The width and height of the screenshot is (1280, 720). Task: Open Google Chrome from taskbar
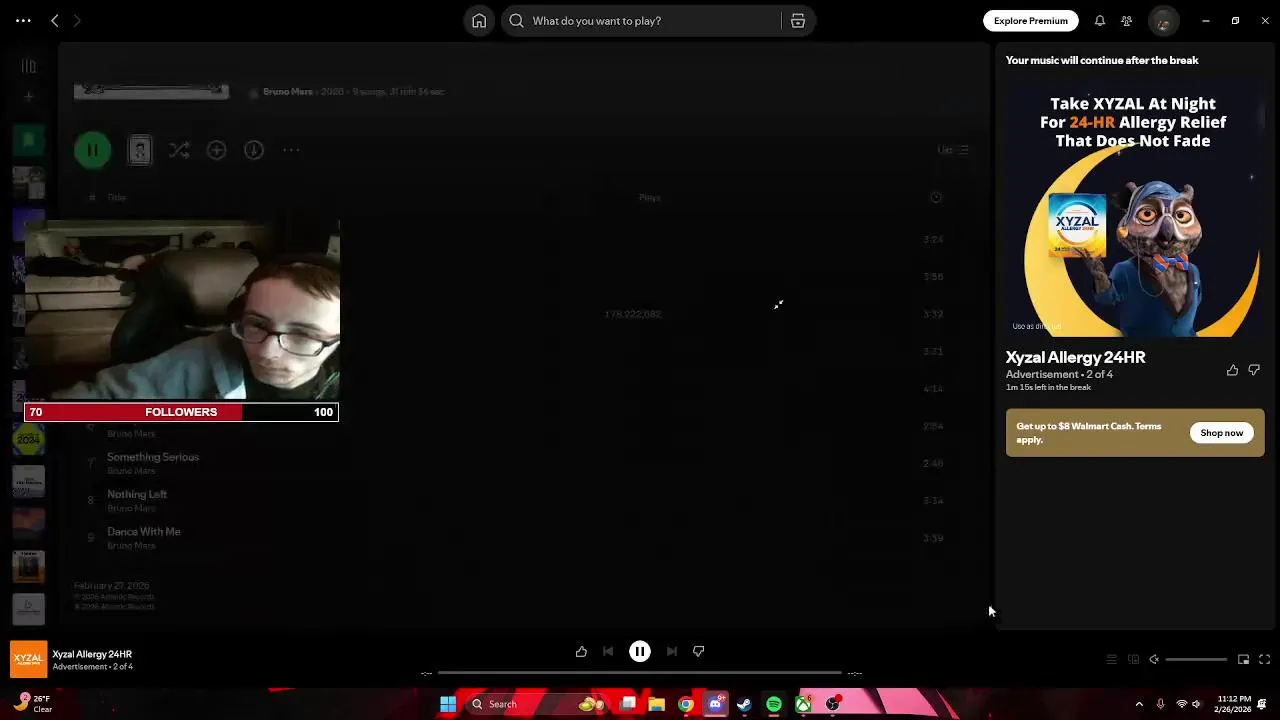coord(685,704)
